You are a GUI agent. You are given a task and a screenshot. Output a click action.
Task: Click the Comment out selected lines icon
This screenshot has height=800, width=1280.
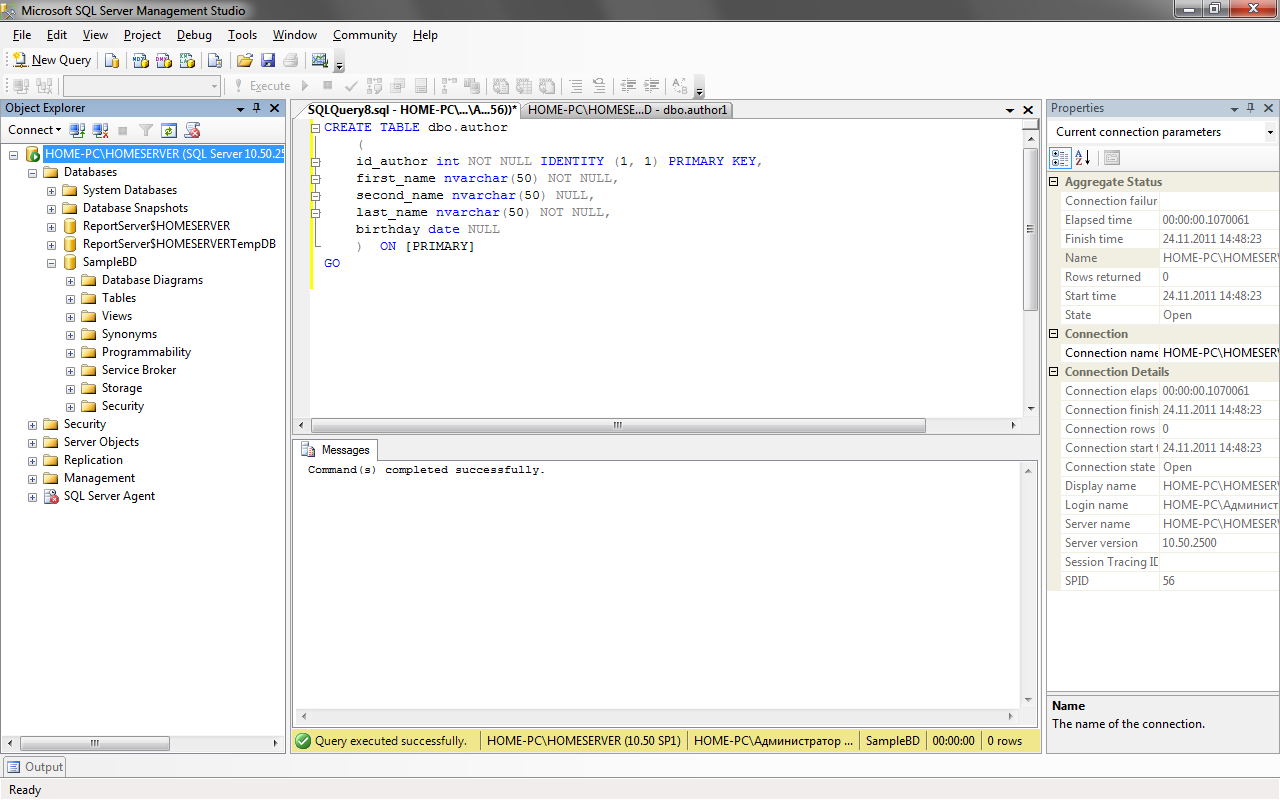(576, 86)
